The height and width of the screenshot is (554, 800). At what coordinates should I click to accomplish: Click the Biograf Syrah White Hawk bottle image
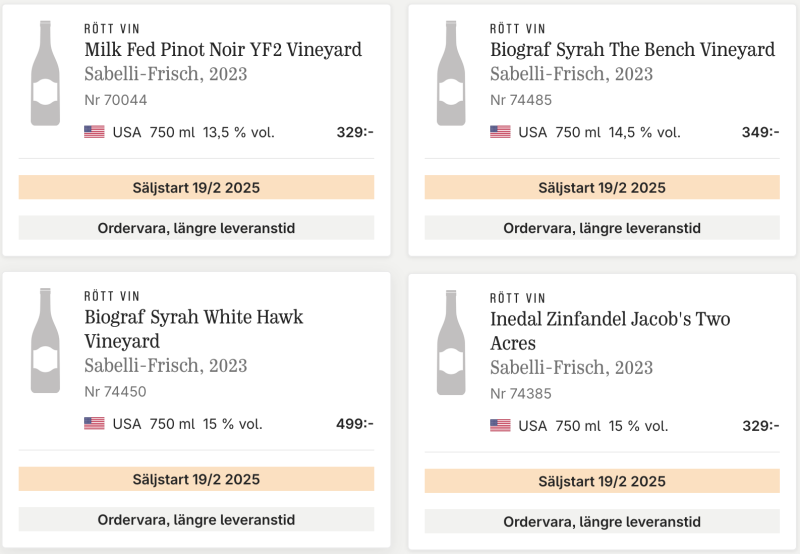(x=45, y=341)
